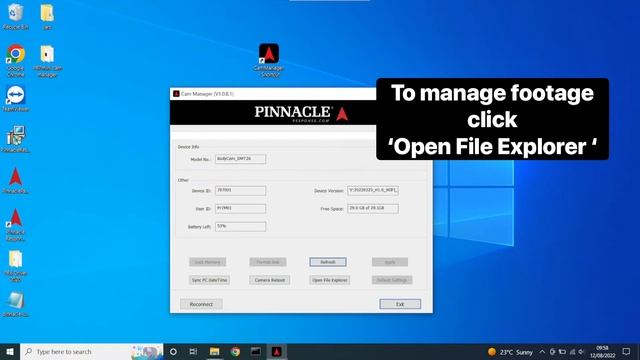This screenshot has width=640, height=360.
Task: Open the installer icon below TeamViewer
Action: click(16, 139)
